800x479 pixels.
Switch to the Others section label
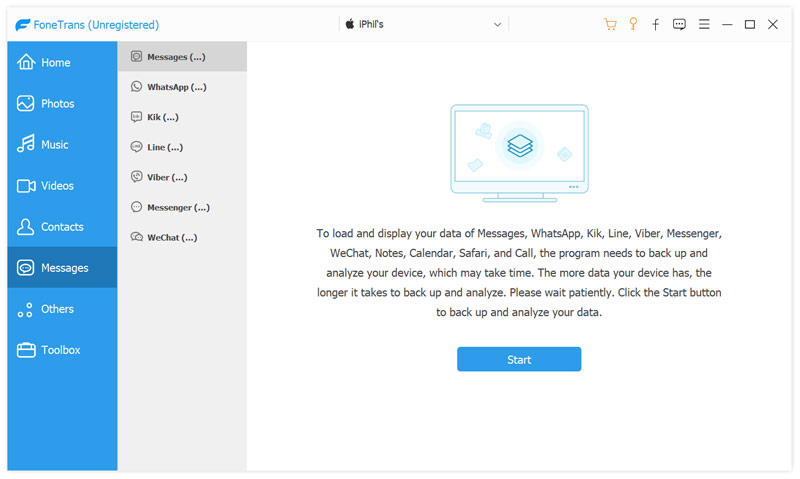click(57, 309)
